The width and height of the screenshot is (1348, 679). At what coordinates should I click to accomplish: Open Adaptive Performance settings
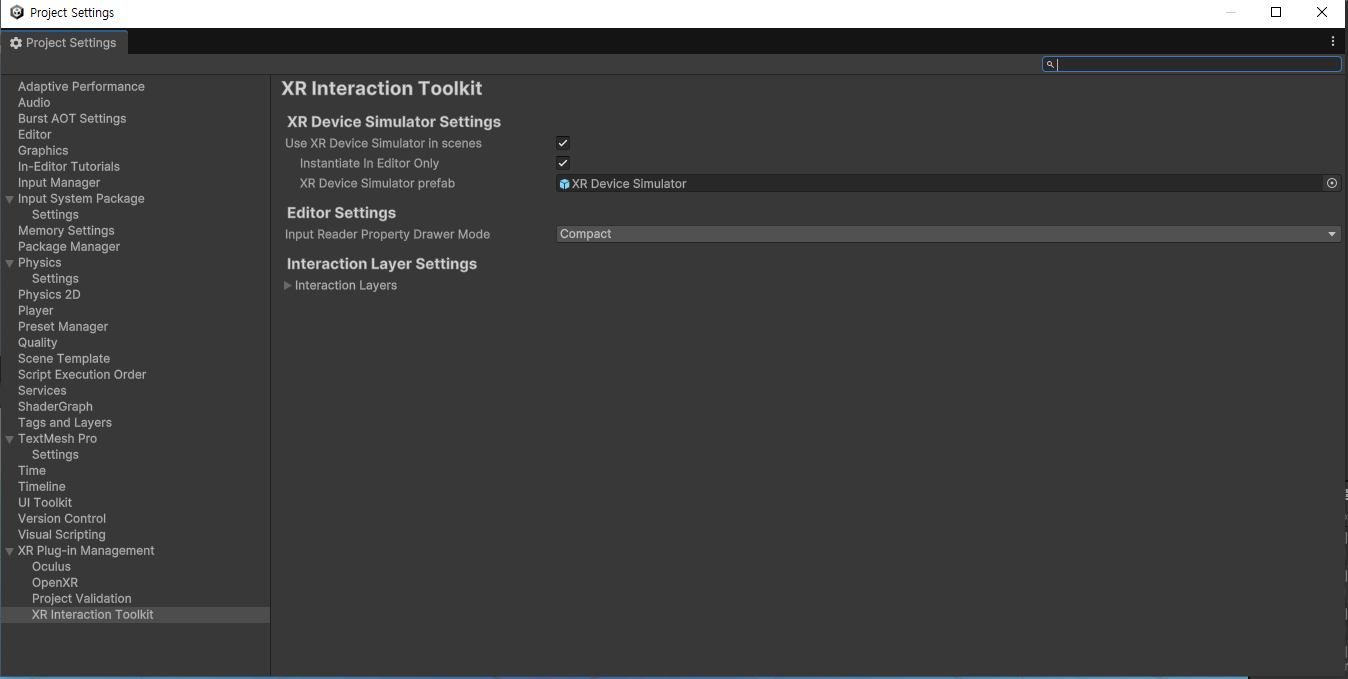coord(81,87)
